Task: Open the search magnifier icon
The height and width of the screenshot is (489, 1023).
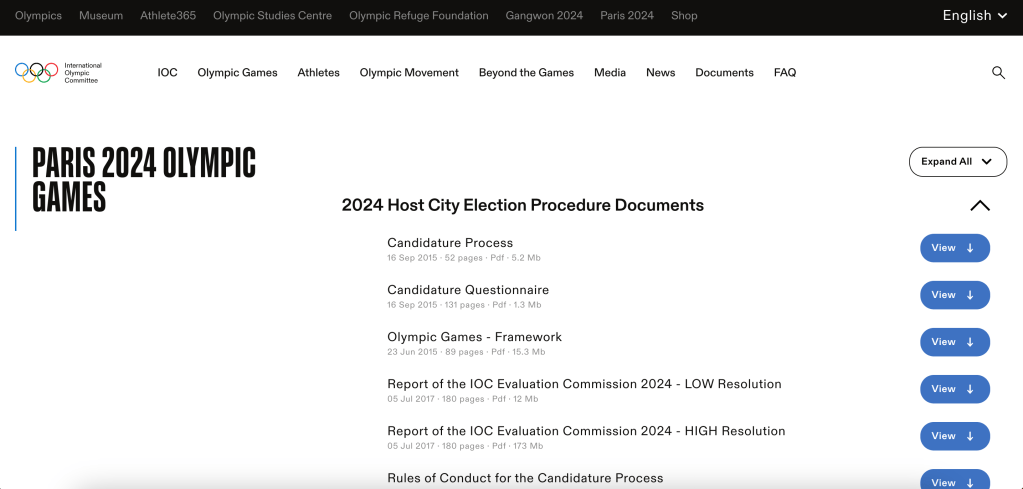Action: pos(998,73)
